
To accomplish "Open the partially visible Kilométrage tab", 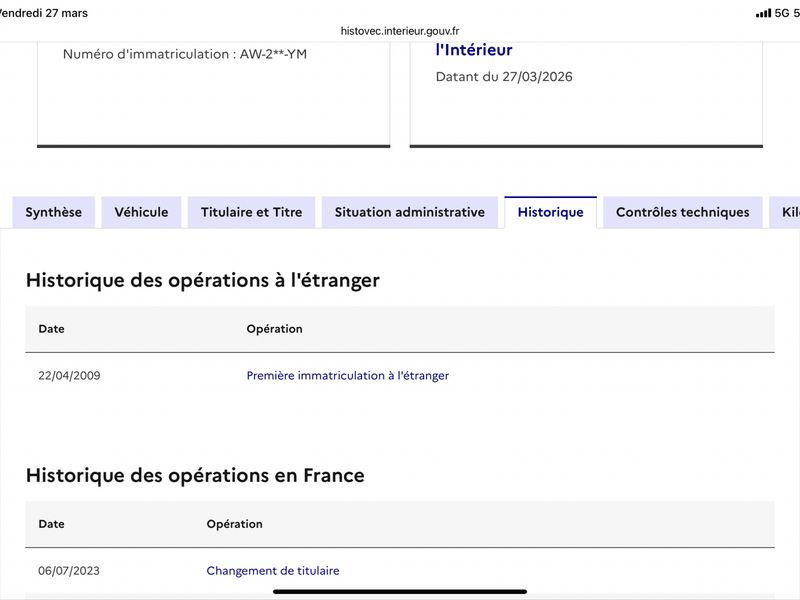I will 783,212.
